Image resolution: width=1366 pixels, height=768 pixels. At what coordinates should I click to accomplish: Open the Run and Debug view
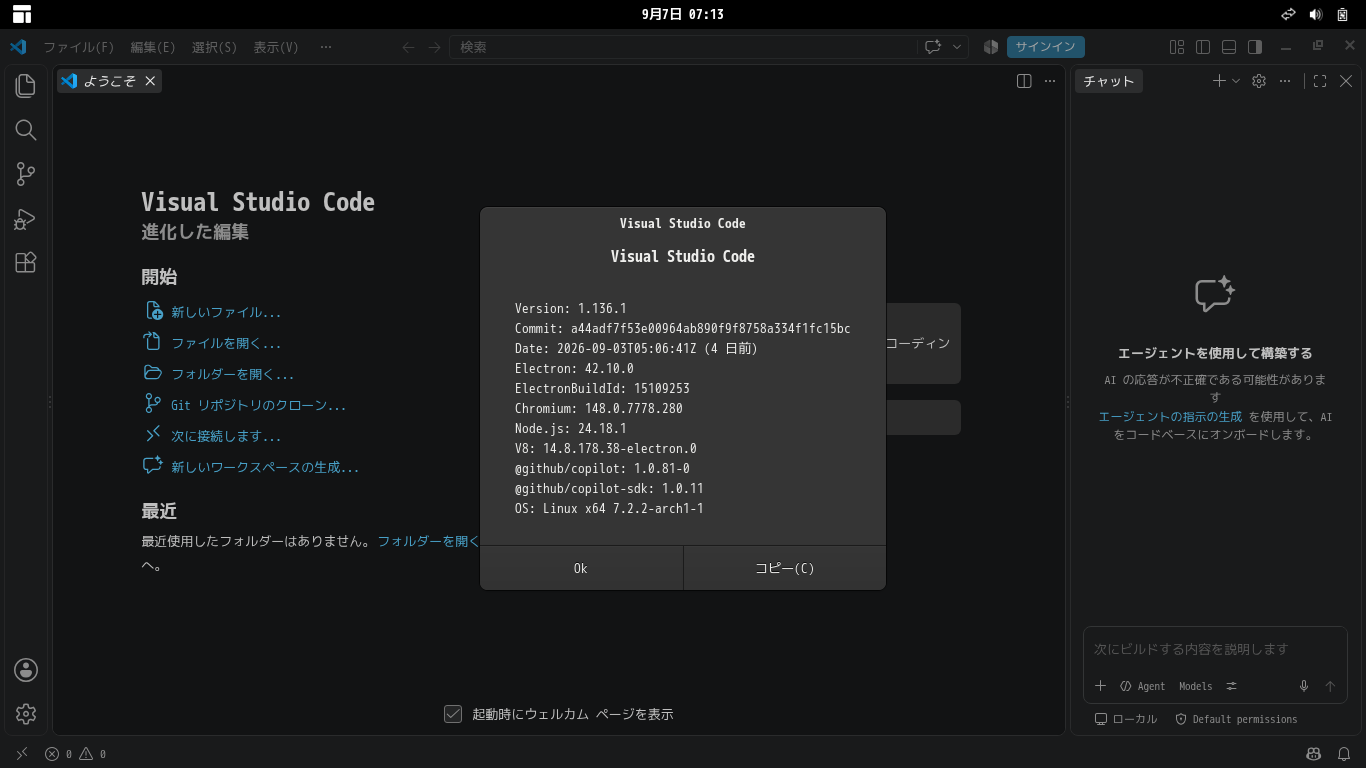click(x=26, y=218)
